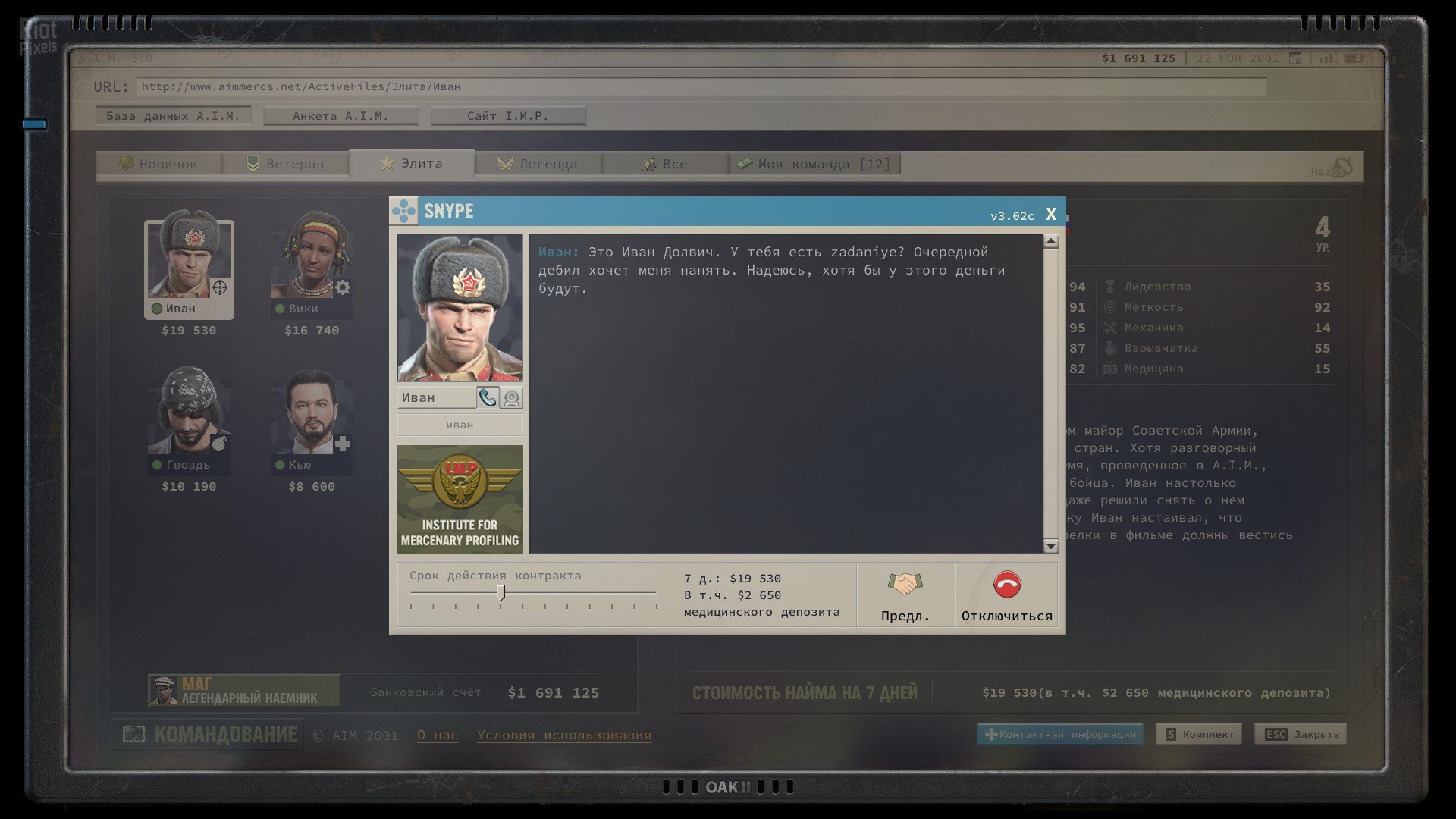Image resolution: width=1456 pixels, height=819 pixels.
Task: Adjust the Срок действия контракта slider
Action: (x=501, y=592)
